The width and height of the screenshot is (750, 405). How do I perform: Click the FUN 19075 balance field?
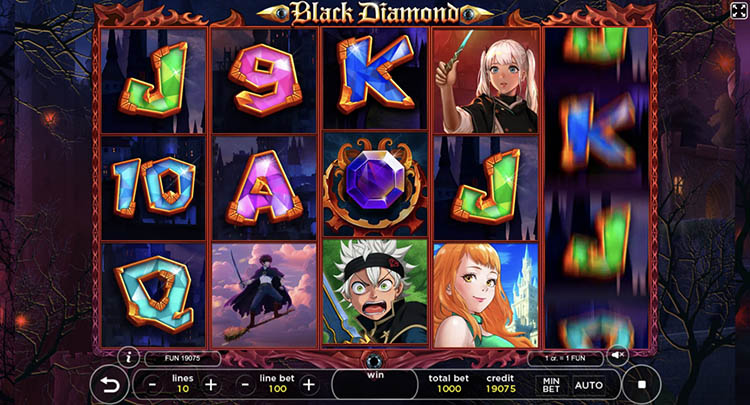(183, 358)
